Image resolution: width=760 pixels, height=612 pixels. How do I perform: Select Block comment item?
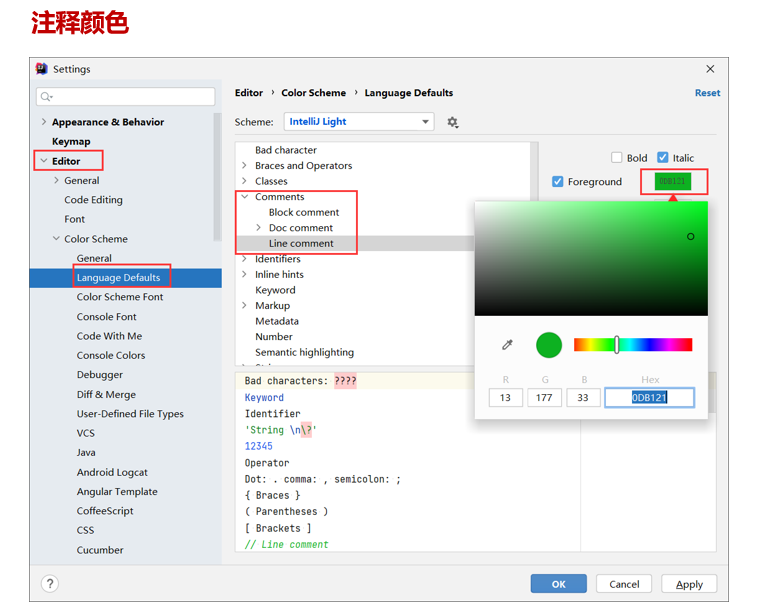coord(304,212)
